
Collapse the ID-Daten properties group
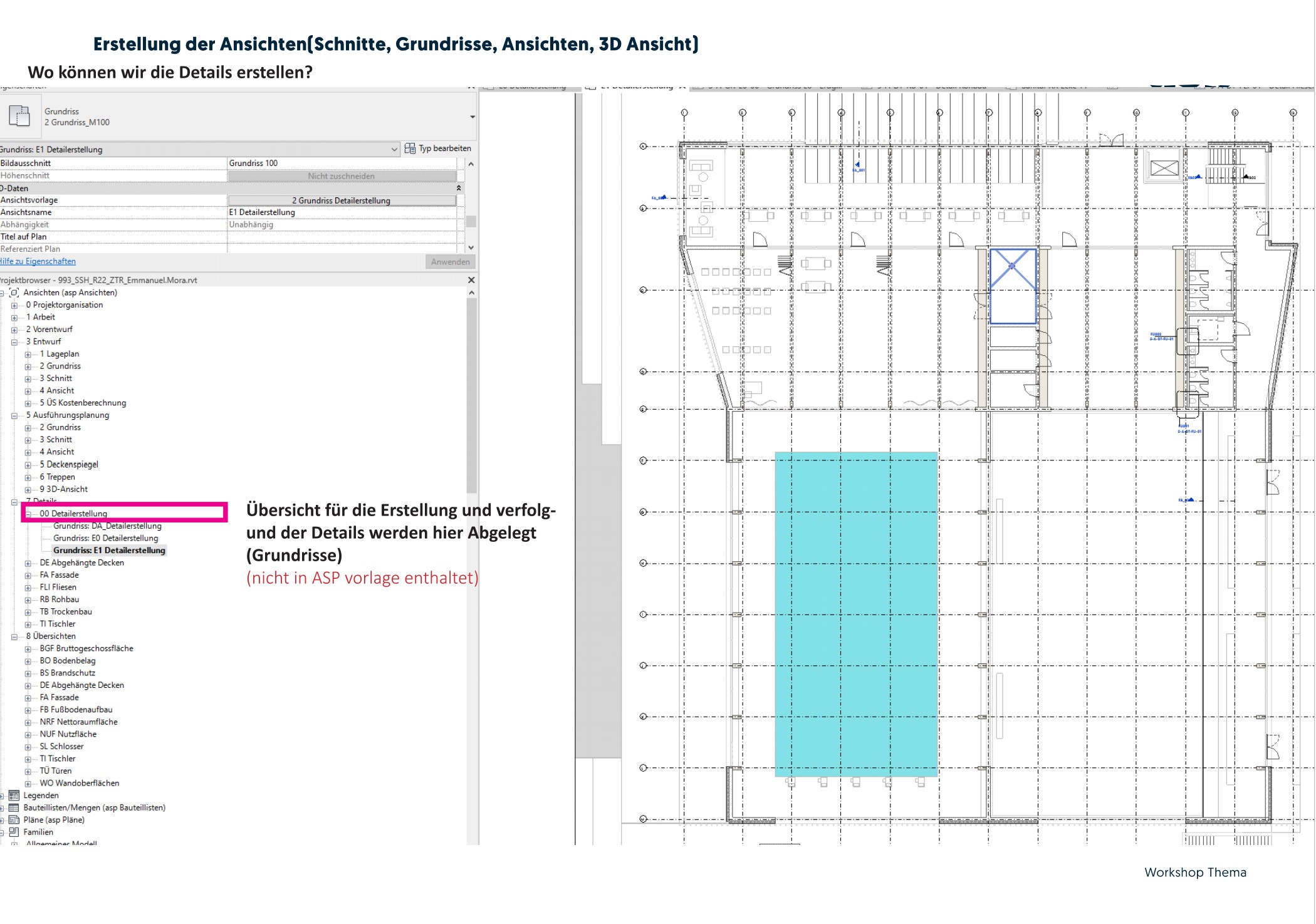459,188
